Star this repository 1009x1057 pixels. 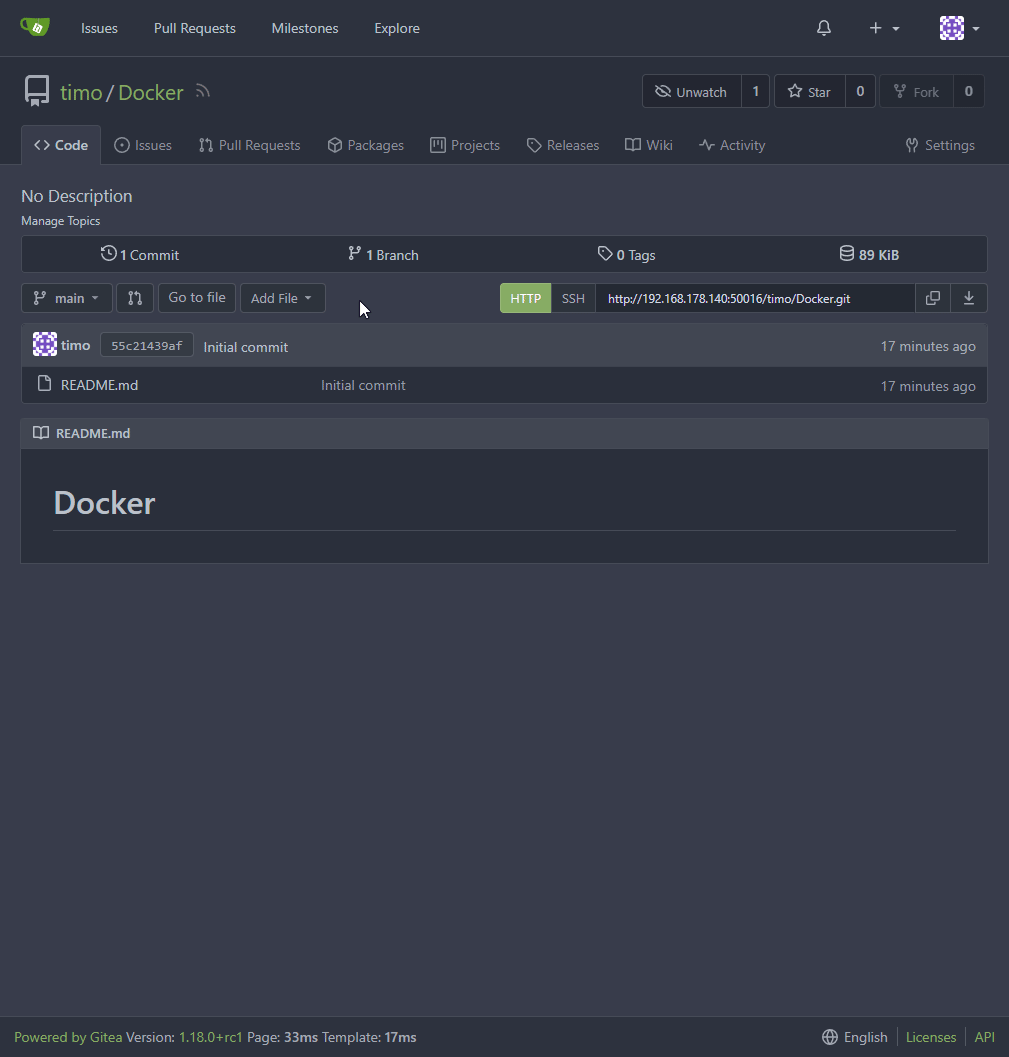(808, 91)
